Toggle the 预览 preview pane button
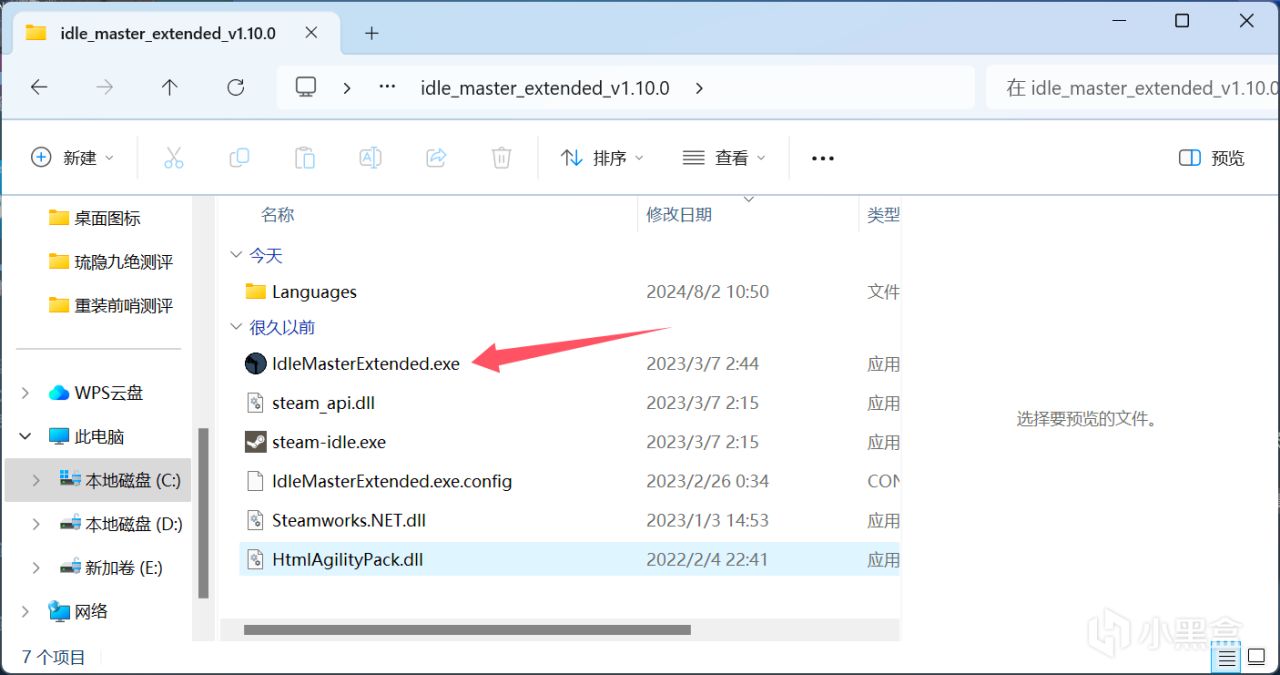 [x=1212, y=158]
